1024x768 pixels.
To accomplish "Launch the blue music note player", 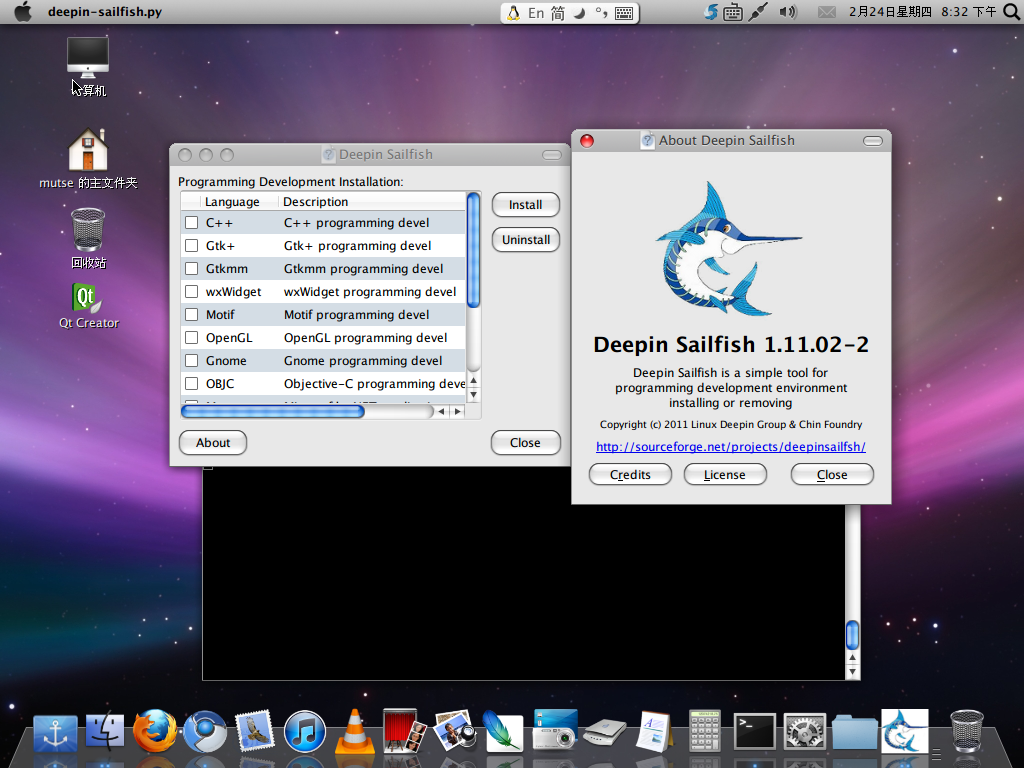I will tap(305, 731).
